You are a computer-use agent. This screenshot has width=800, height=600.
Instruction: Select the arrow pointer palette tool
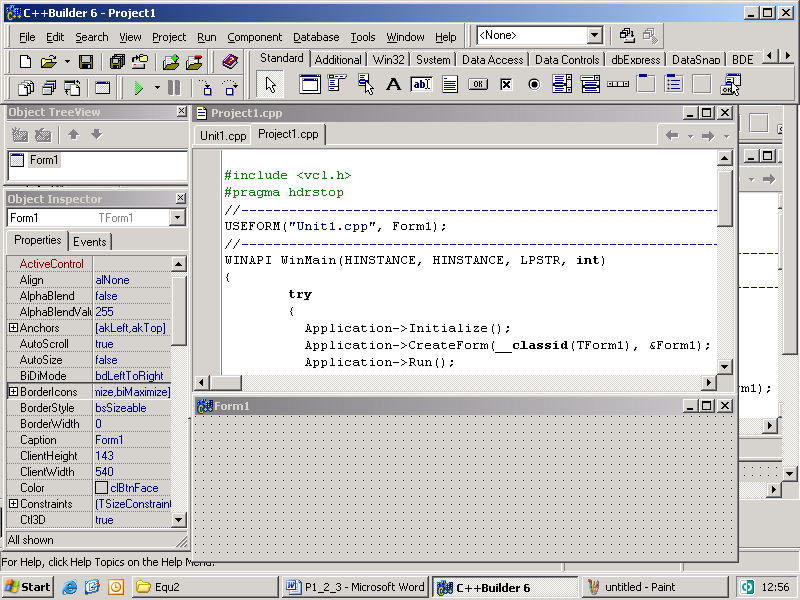(270, 85)
